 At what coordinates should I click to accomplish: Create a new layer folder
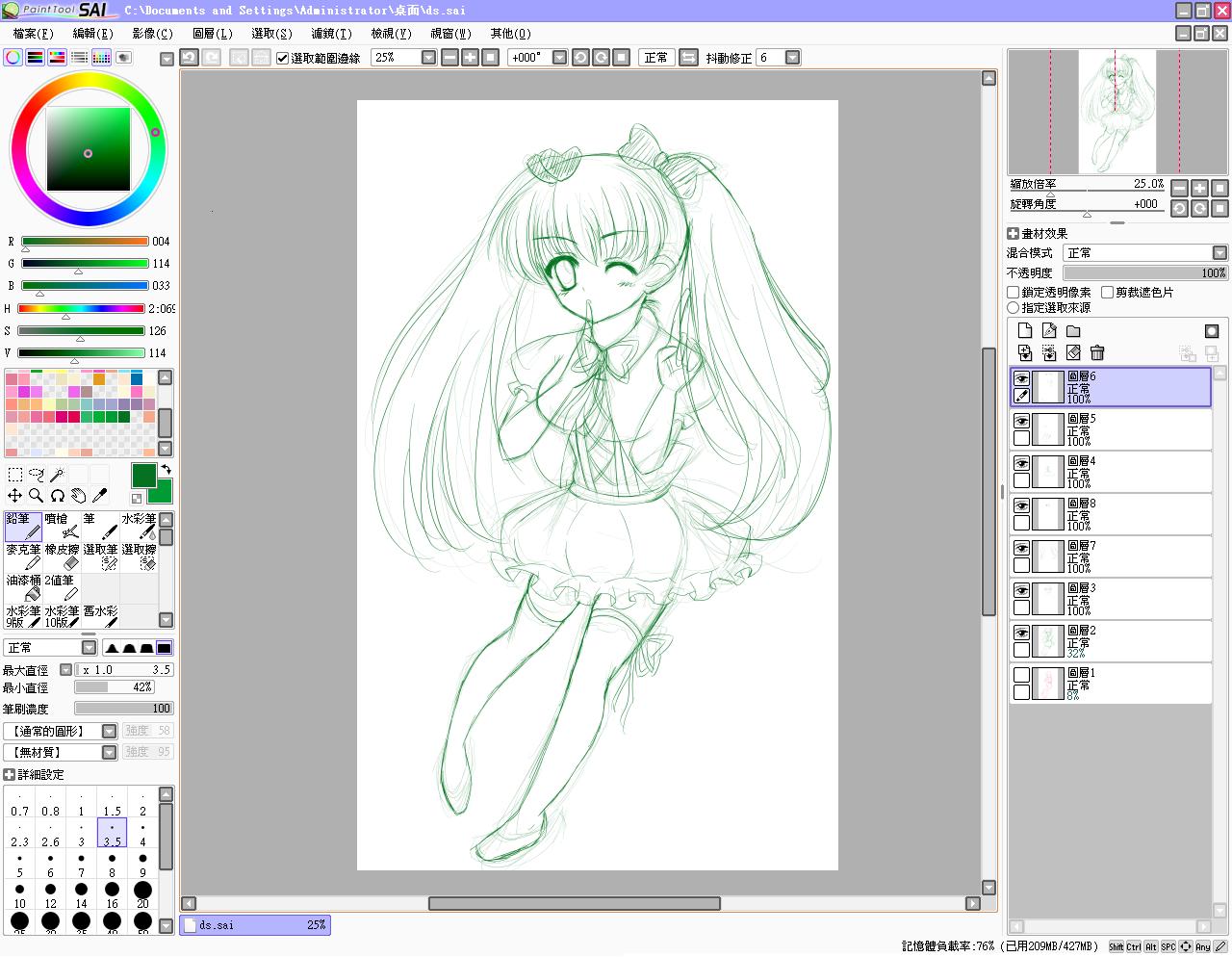(1073, 331)
